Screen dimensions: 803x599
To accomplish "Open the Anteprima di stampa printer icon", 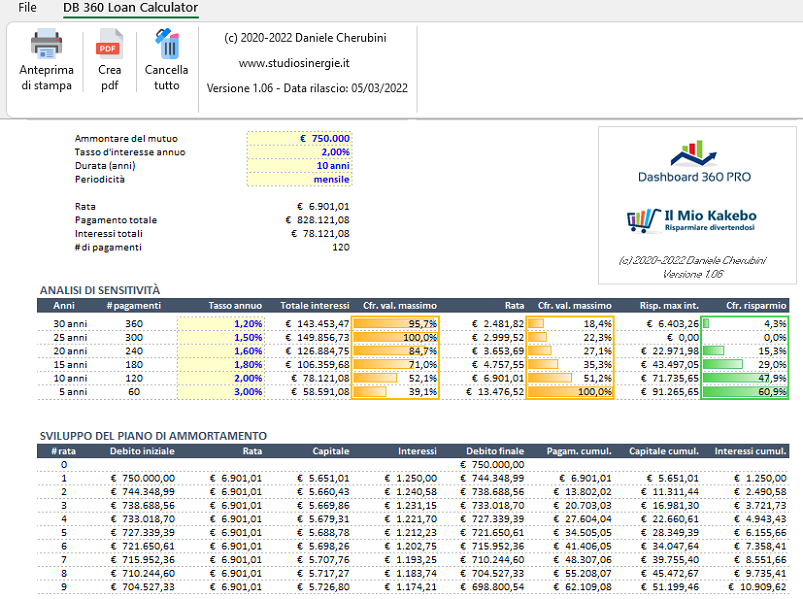I will [46, 44].
